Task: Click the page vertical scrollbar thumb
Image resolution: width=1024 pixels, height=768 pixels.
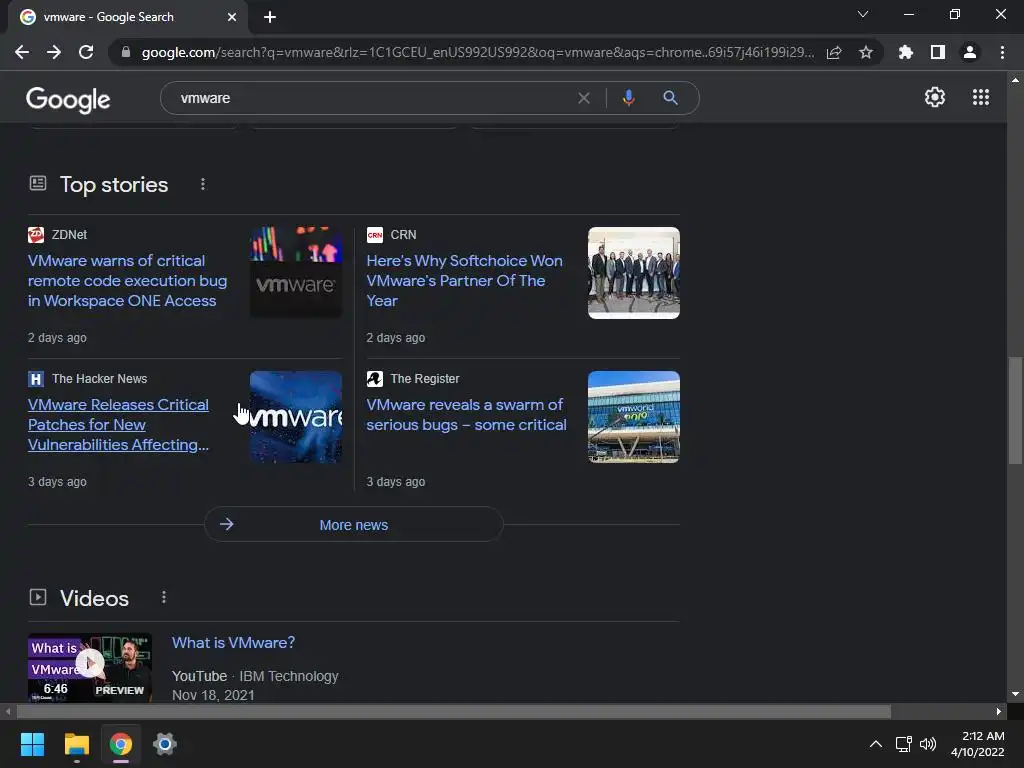Action: tap(1015, 410)
